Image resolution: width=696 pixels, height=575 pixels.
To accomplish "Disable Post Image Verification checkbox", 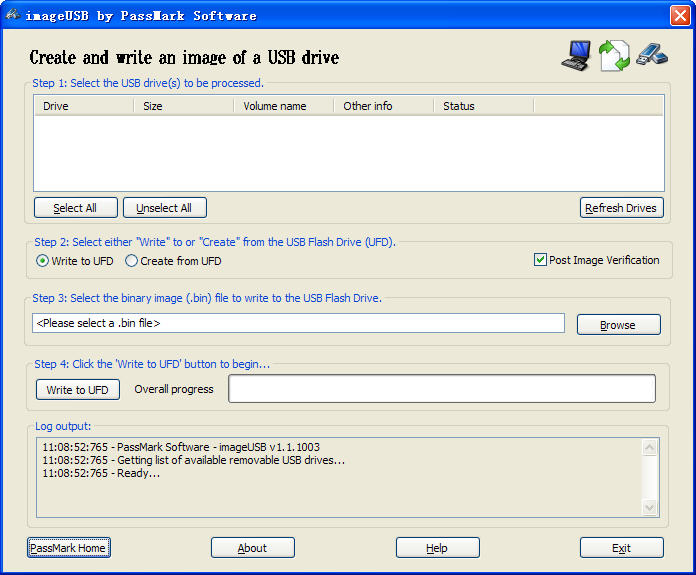I will 540,260.
